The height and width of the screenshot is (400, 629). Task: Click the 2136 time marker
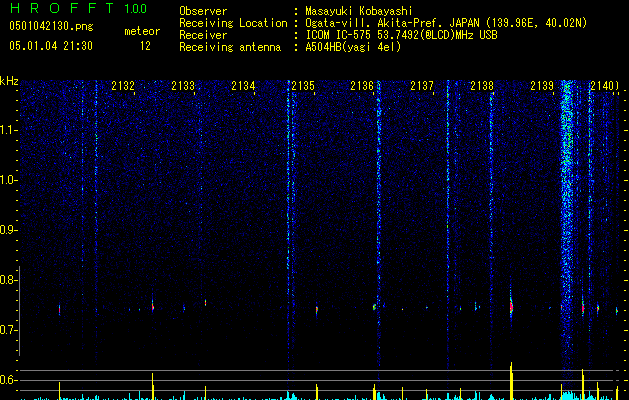pos(362,86)
